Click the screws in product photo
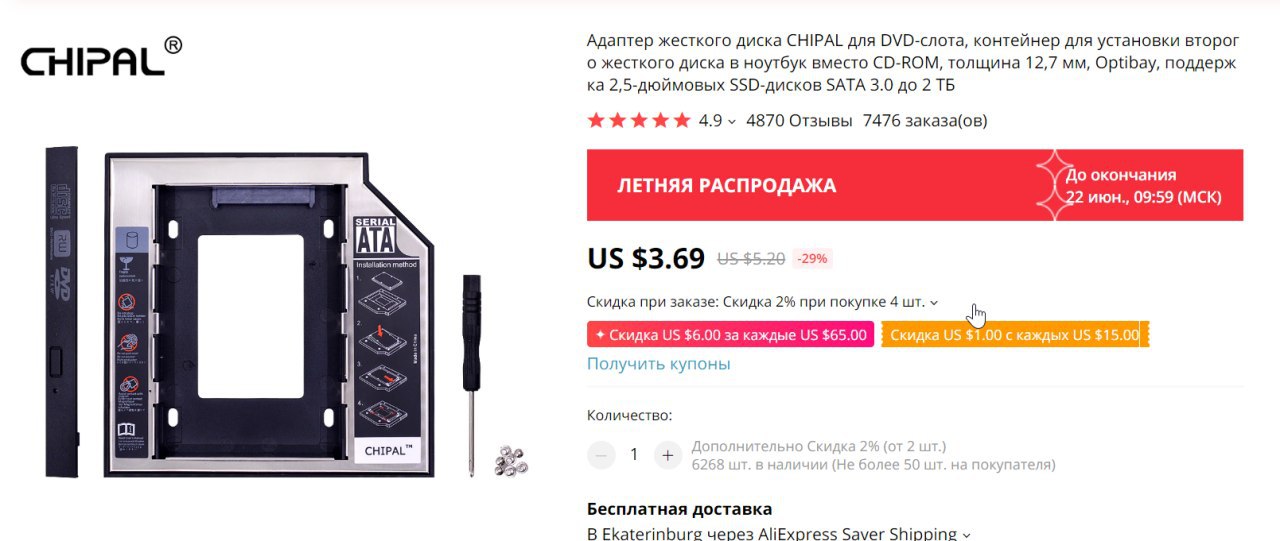The height and width of the screenshot is (541, 1280). [511, 459]
